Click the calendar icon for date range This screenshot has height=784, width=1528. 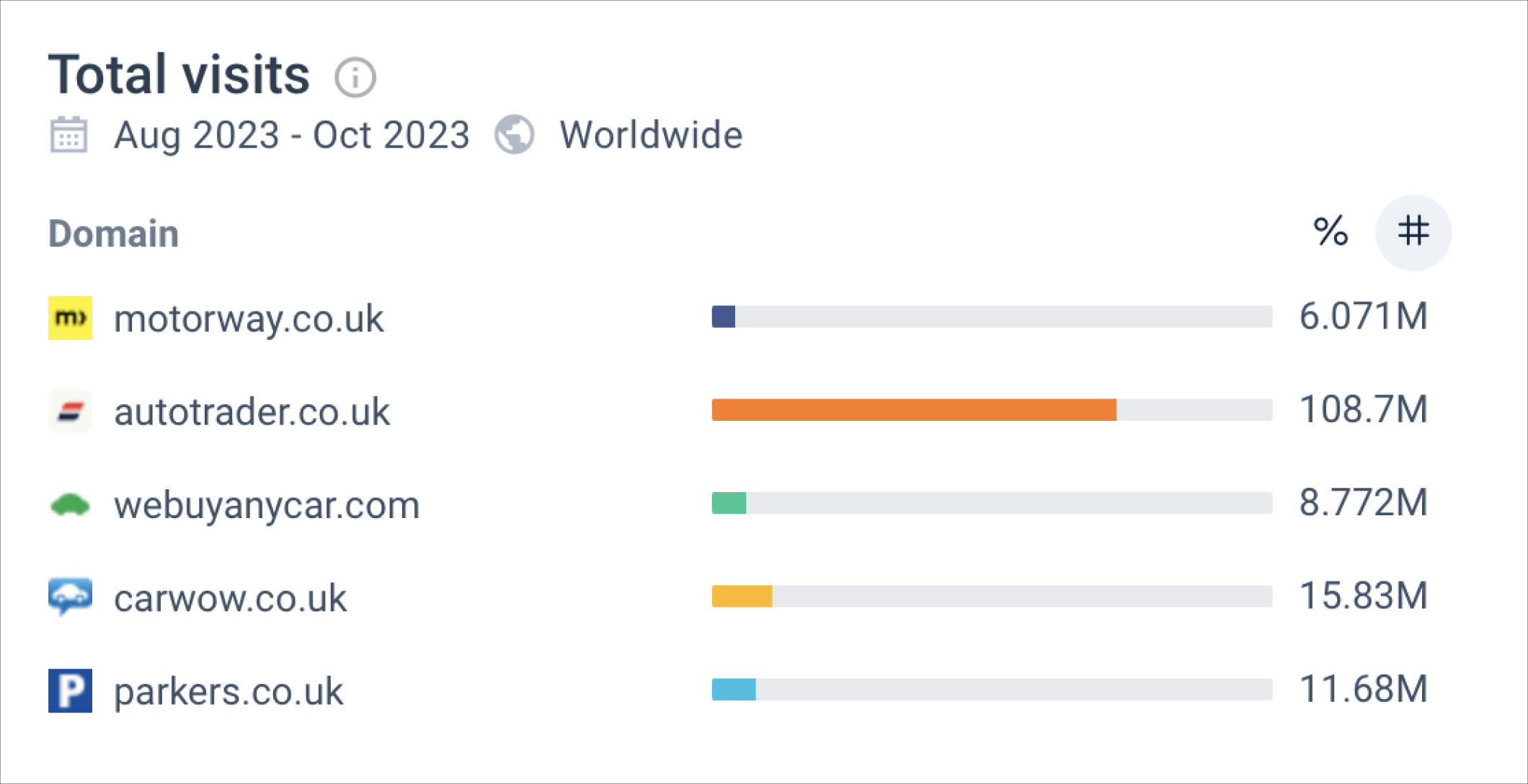click(69, 135)
